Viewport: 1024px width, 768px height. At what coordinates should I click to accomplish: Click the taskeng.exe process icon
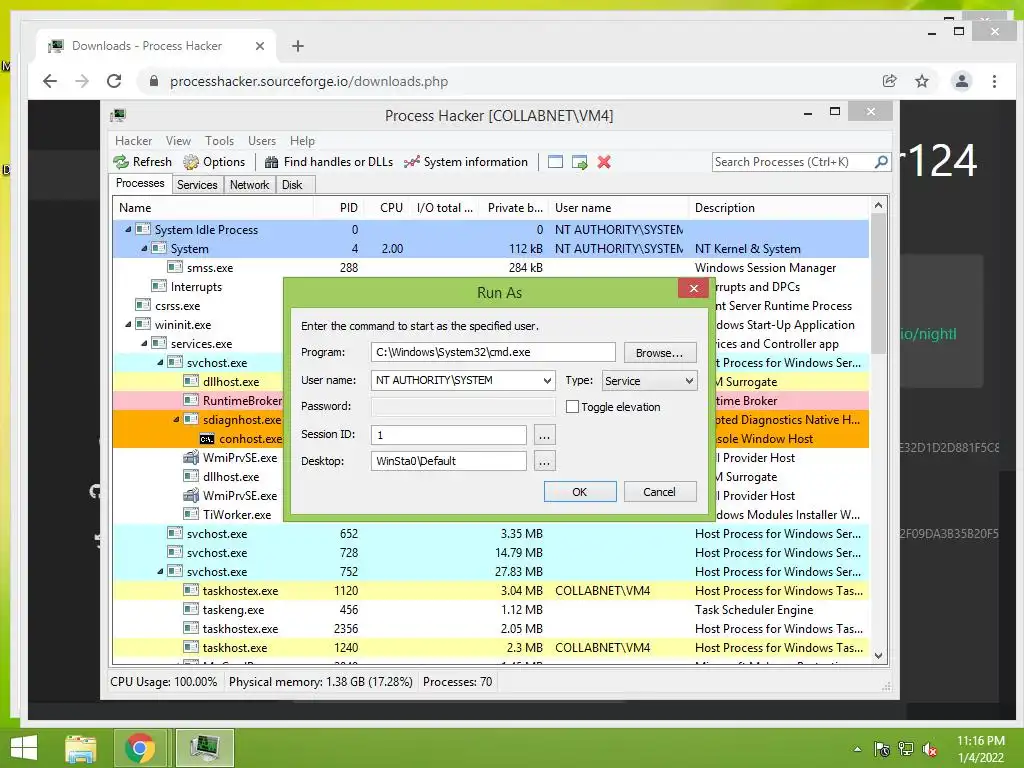[x=191, y=609]
